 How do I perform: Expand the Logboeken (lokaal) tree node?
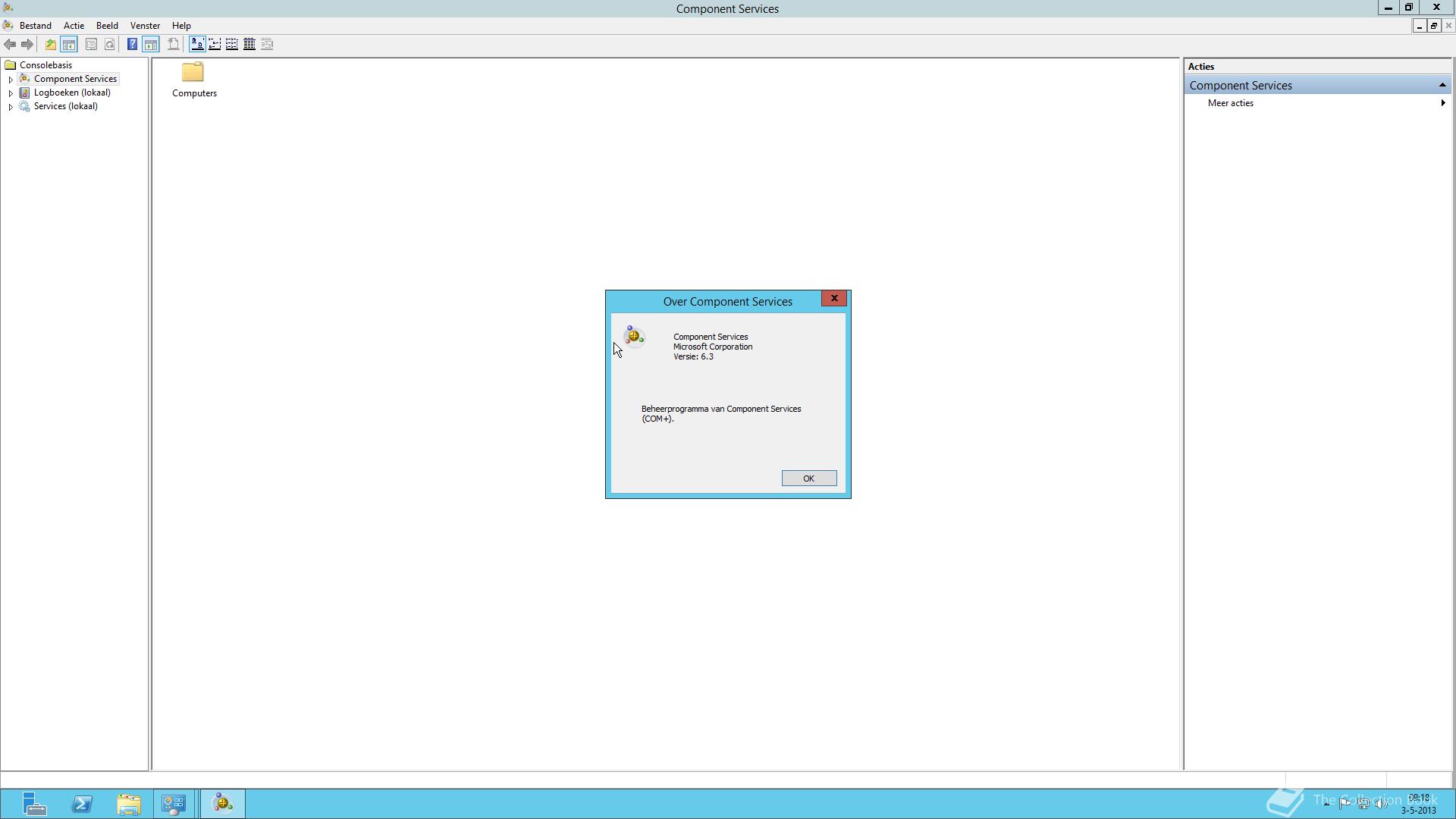tap(11, 93)
